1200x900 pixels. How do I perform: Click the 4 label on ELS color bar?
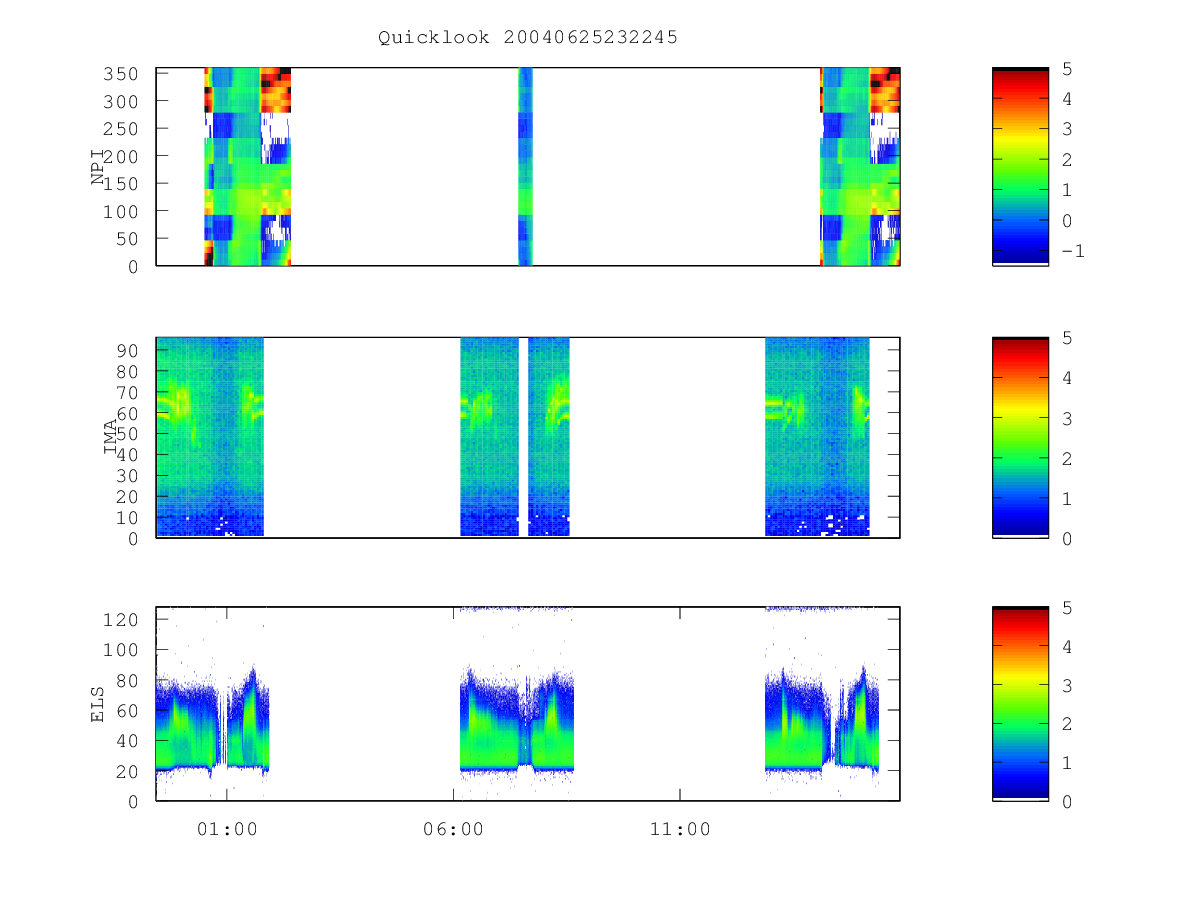tap(1066, 646)
